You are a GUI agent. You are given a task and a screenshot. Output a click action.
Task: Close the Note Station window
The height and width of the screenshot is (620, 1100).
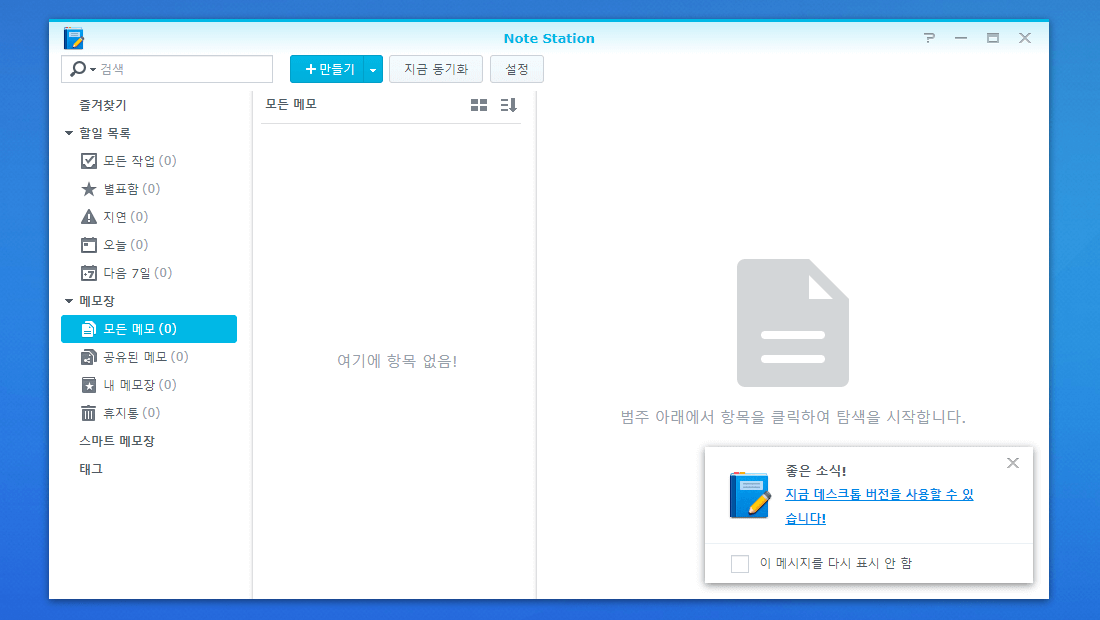coord(1025,38)
